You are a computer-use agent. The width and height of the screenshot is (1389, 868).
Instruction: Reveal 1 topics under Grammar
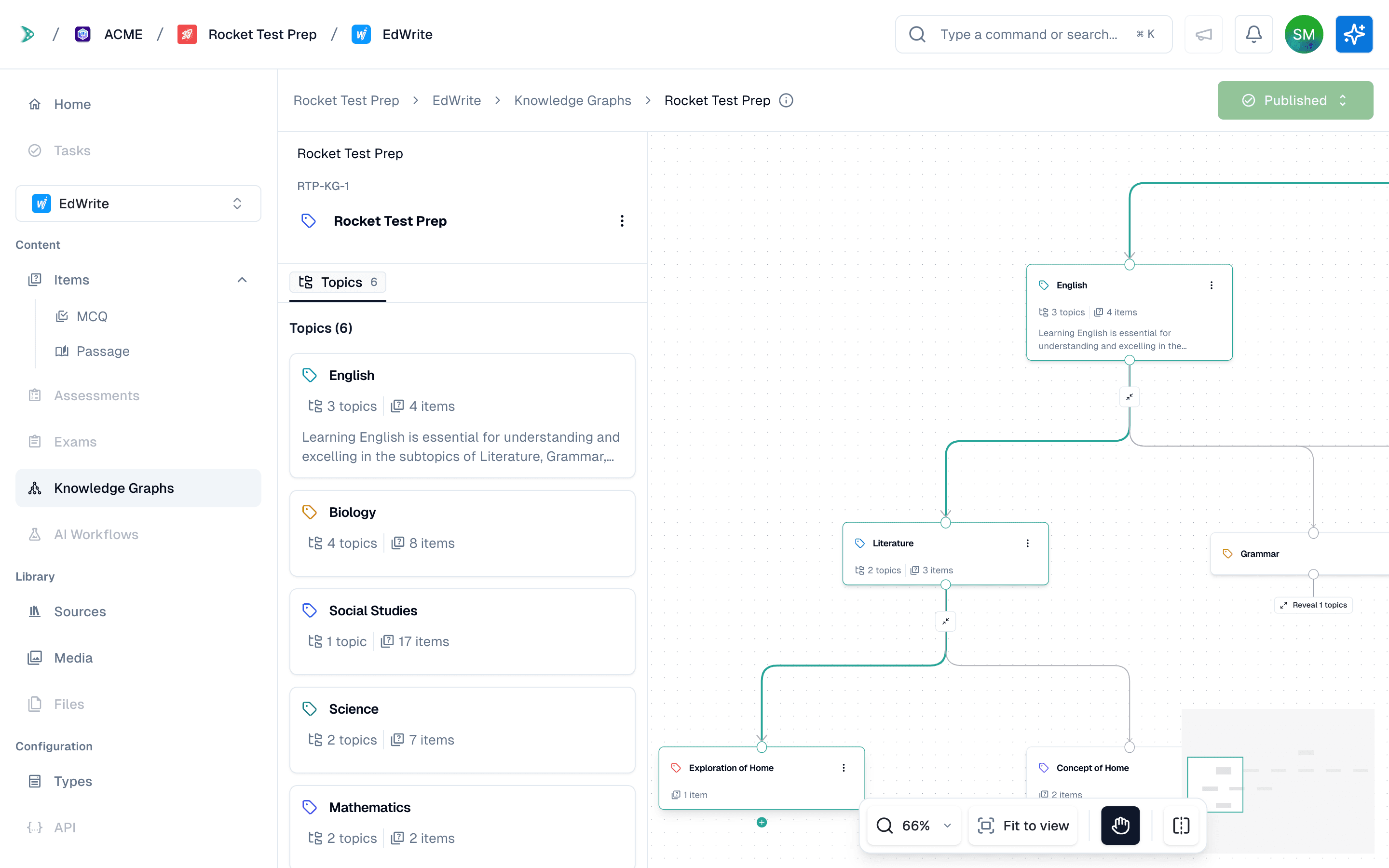pyautogui.click(x=1313, y=605)
